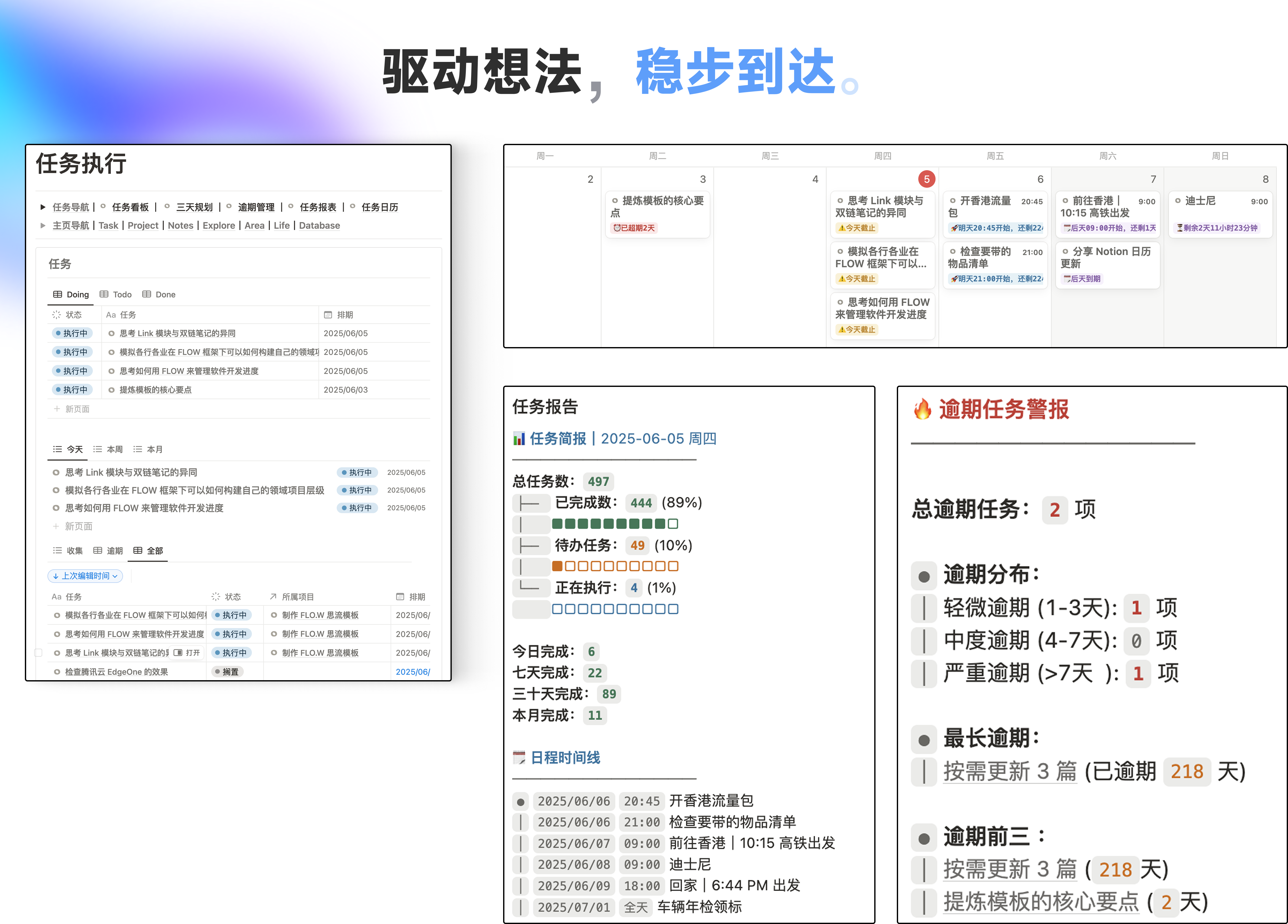Select the 收集 view tab
Image resolution: width=1288 pixels, height=924 pixels.
click(x=68, y=551)
